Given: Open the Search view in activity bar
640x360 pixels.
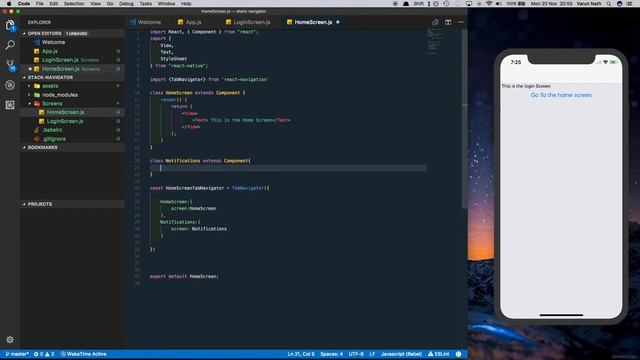Looking at the screenshot, I should (10, 45).
